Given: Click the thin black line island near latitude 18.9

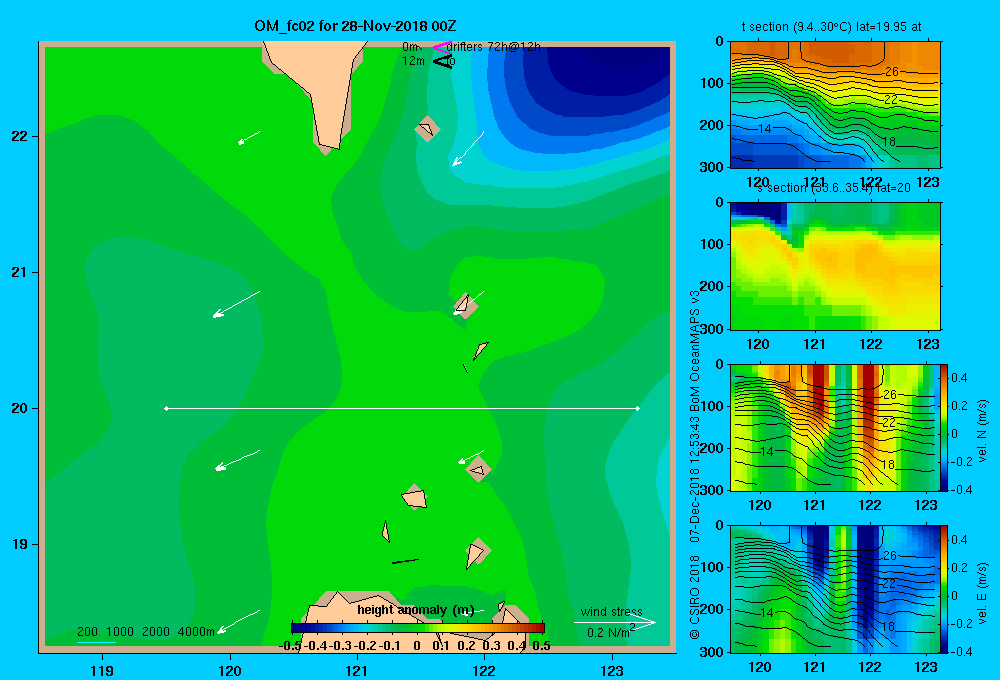Looking at the screenshot, I should [405, 561].
